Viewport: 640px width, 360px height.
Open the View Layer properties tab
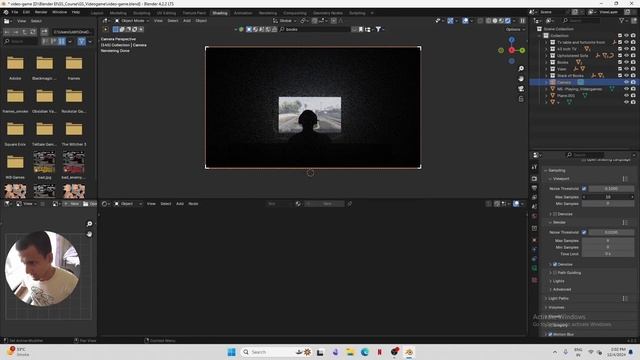[534, 197]
